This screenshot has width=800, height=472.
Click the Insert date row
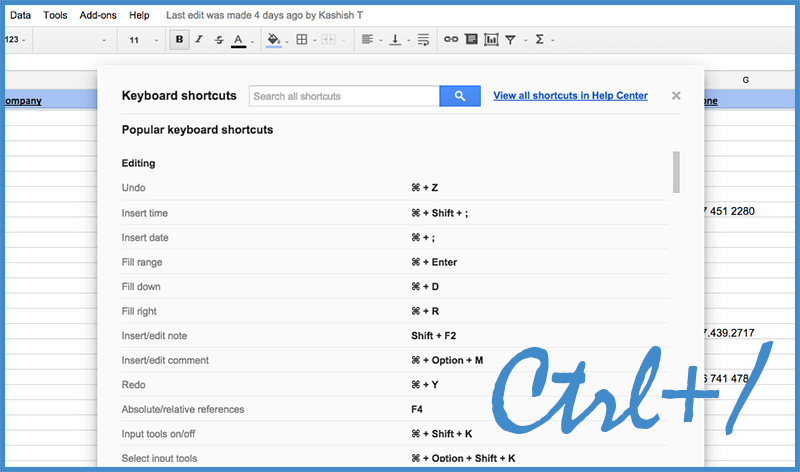[x=395, y=237]
